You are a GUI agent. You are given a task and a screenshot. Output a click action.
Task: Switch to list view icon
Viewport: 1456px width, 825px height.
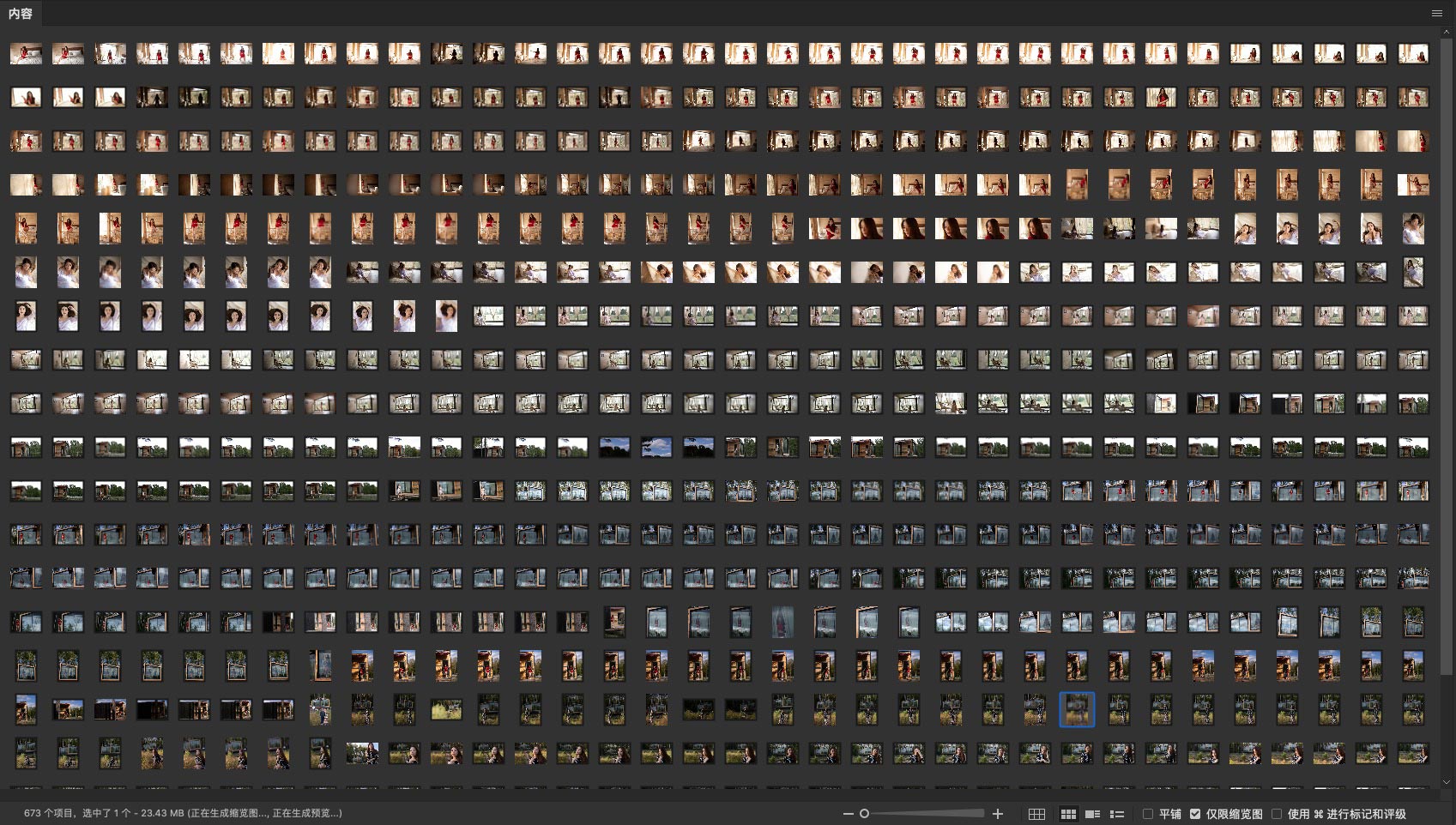coord(1117,814)
